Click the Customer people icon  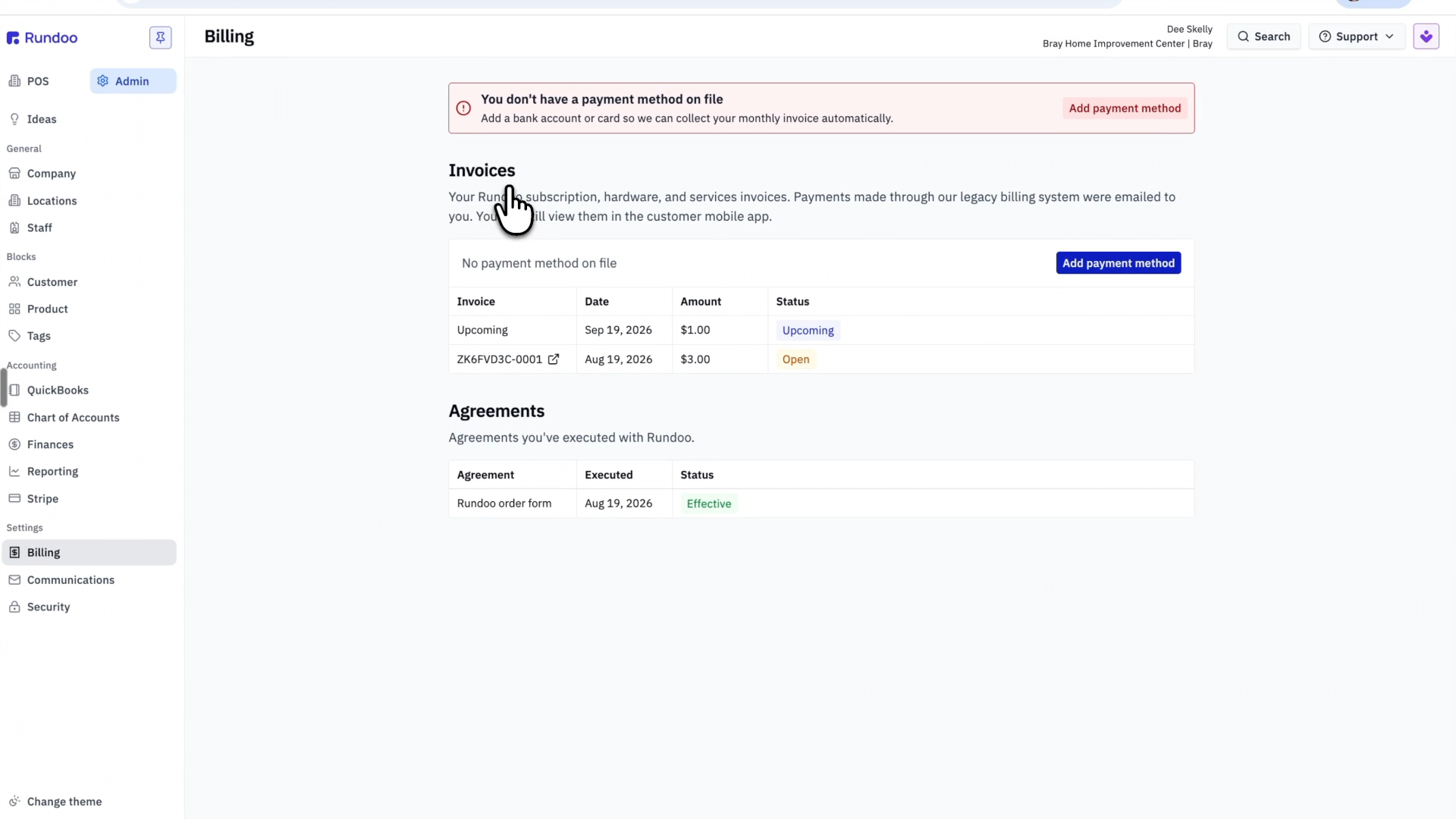pyautogui.click(x=14, y=282)
